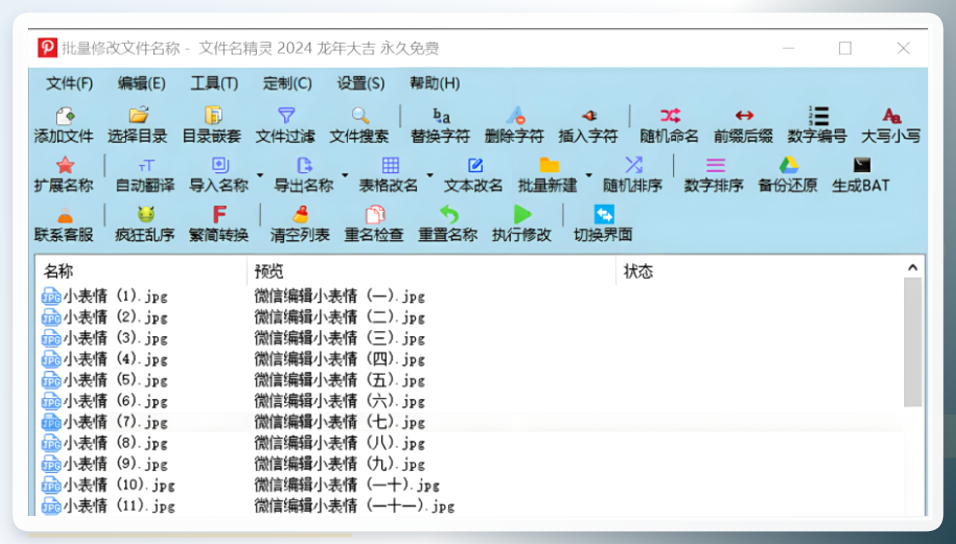
Task: Click preview 微信编辑小表情 (一).jpg
Action: 340,296
